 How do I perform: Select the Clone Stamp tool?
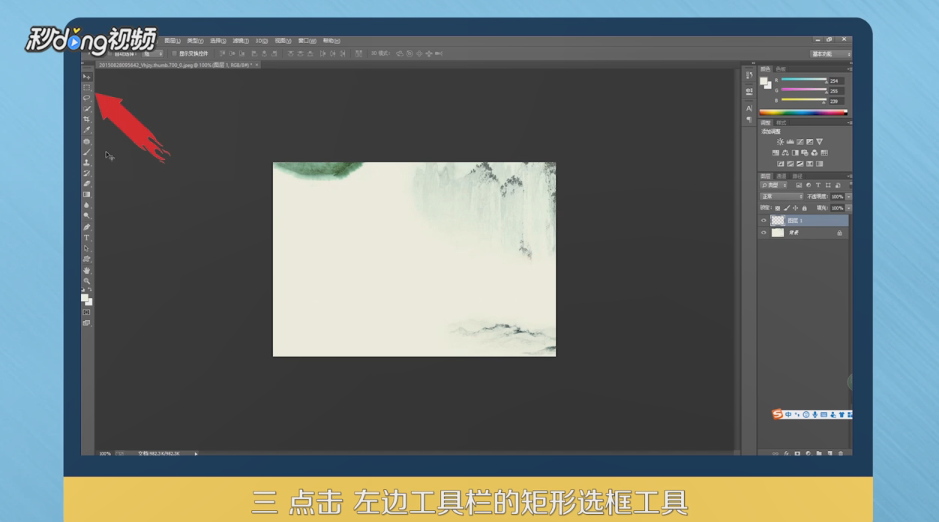pyautogui.click(x=87, y=162)
